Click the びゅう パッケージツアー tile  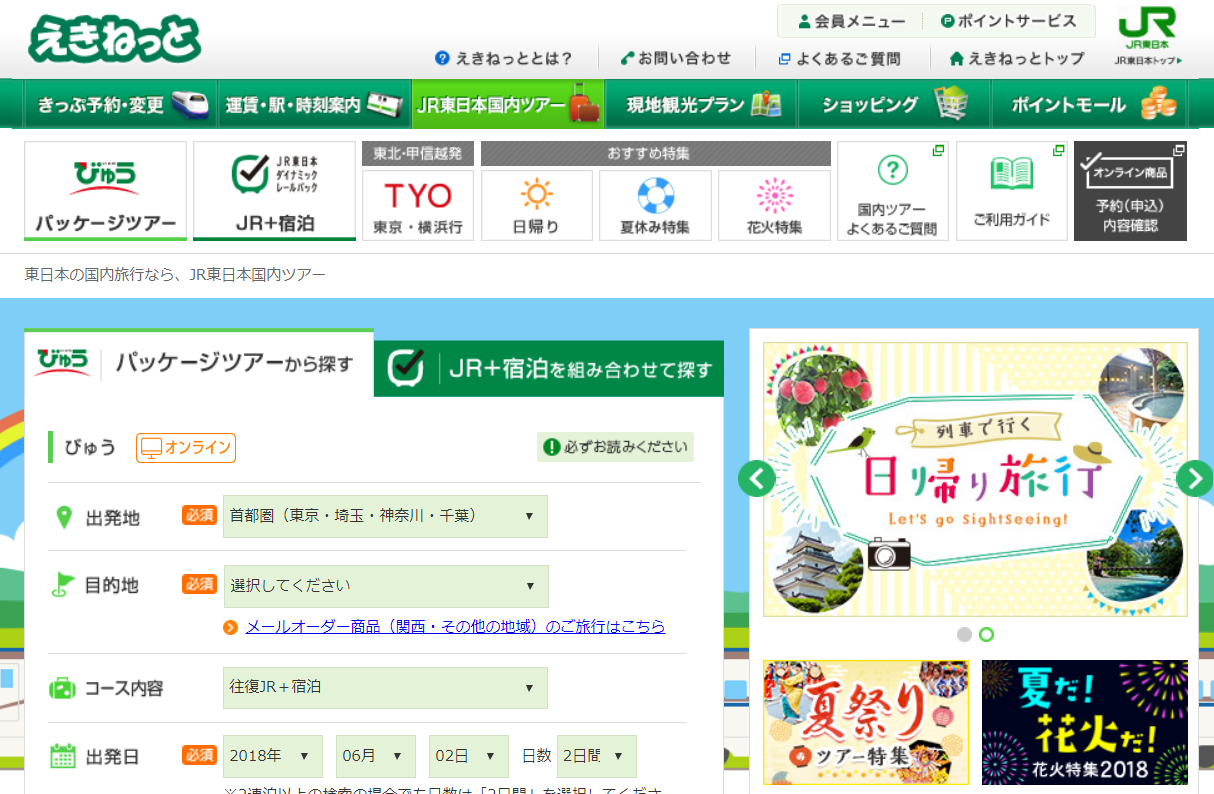tap(105, 191)
